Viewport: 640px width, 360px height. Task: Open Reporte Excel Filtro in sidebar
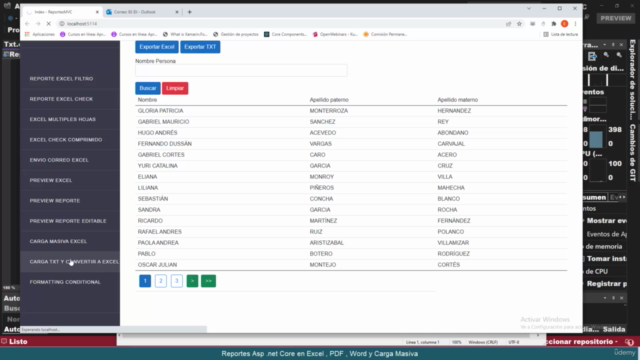tap(61, 78)
